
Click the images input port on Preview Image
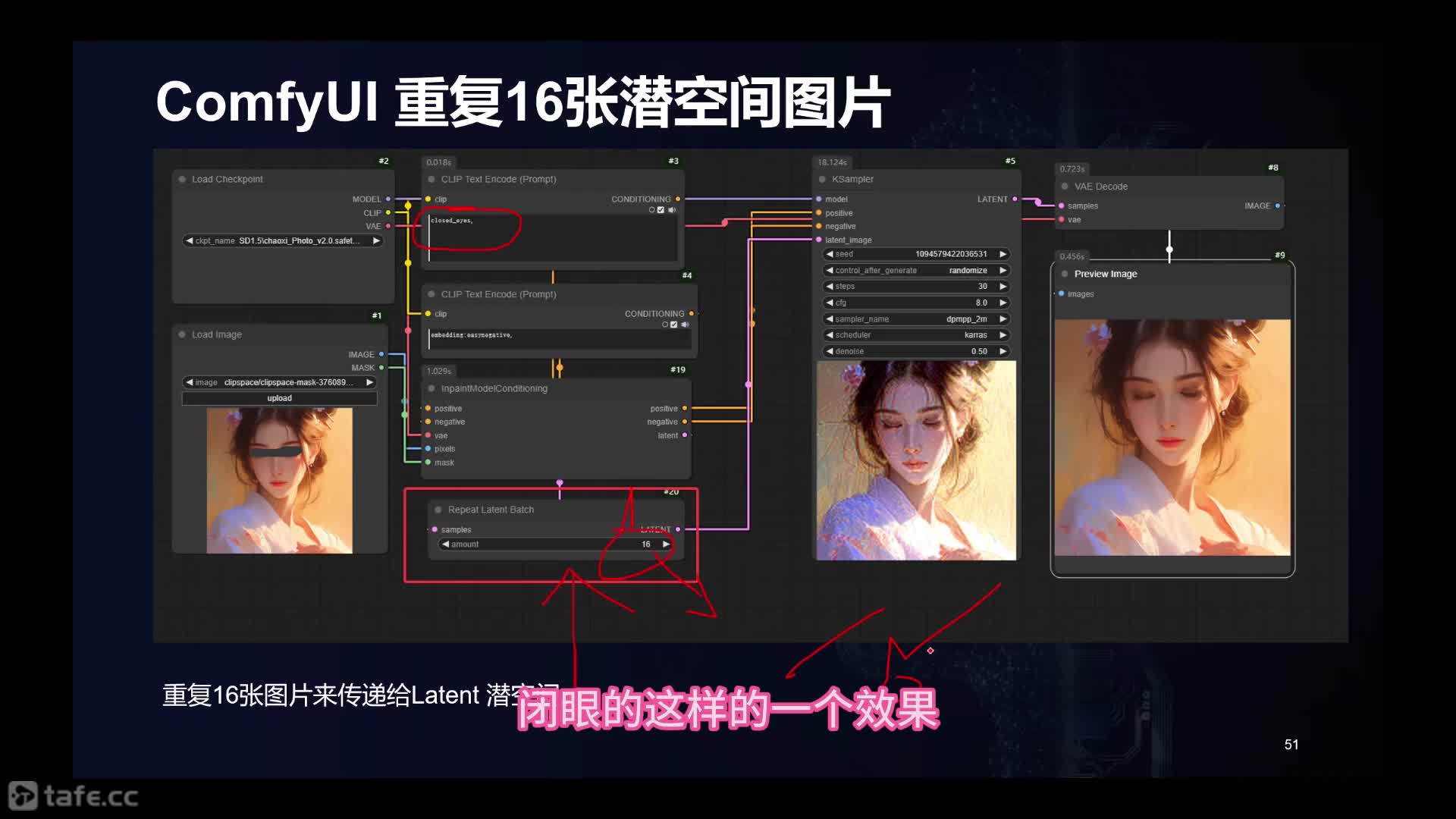click(x=1061, y=293)
